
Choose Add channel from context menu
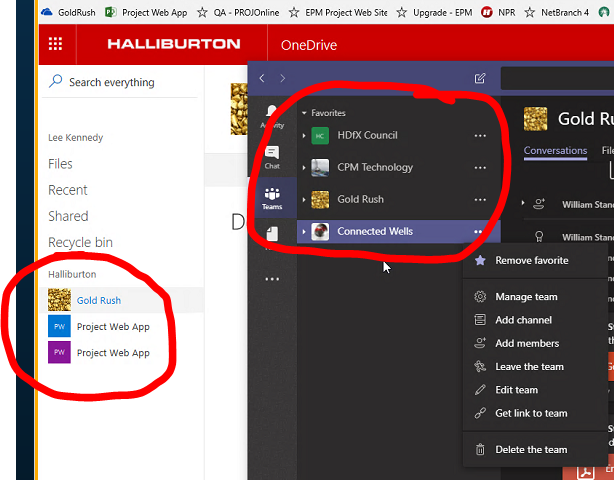point(535,320)
